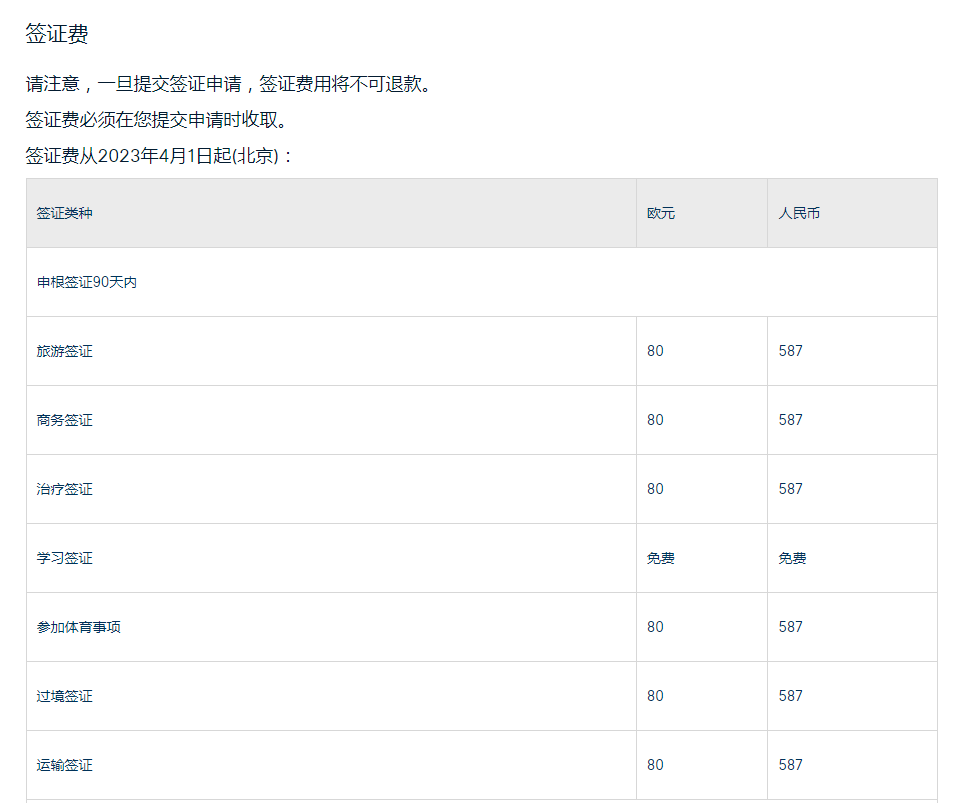The width and height of the screenshot is (963, 803).
Task: Select the 签证类种 column header
Action: [x=64, y=213]
